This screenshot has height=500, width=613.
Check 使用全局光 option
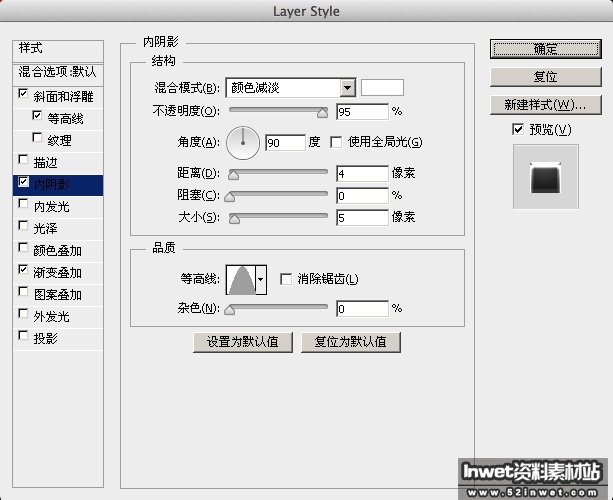coord(336,142)
